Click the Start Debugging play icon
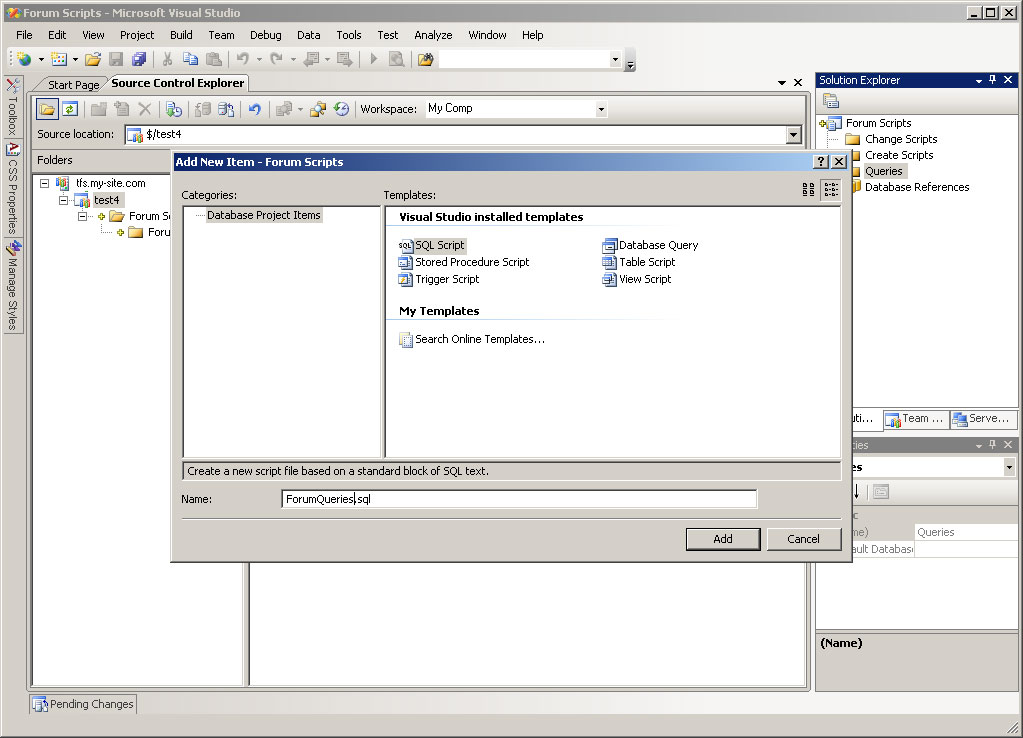Viewport: 1023px width, 738px height. [x=374, y=59]
